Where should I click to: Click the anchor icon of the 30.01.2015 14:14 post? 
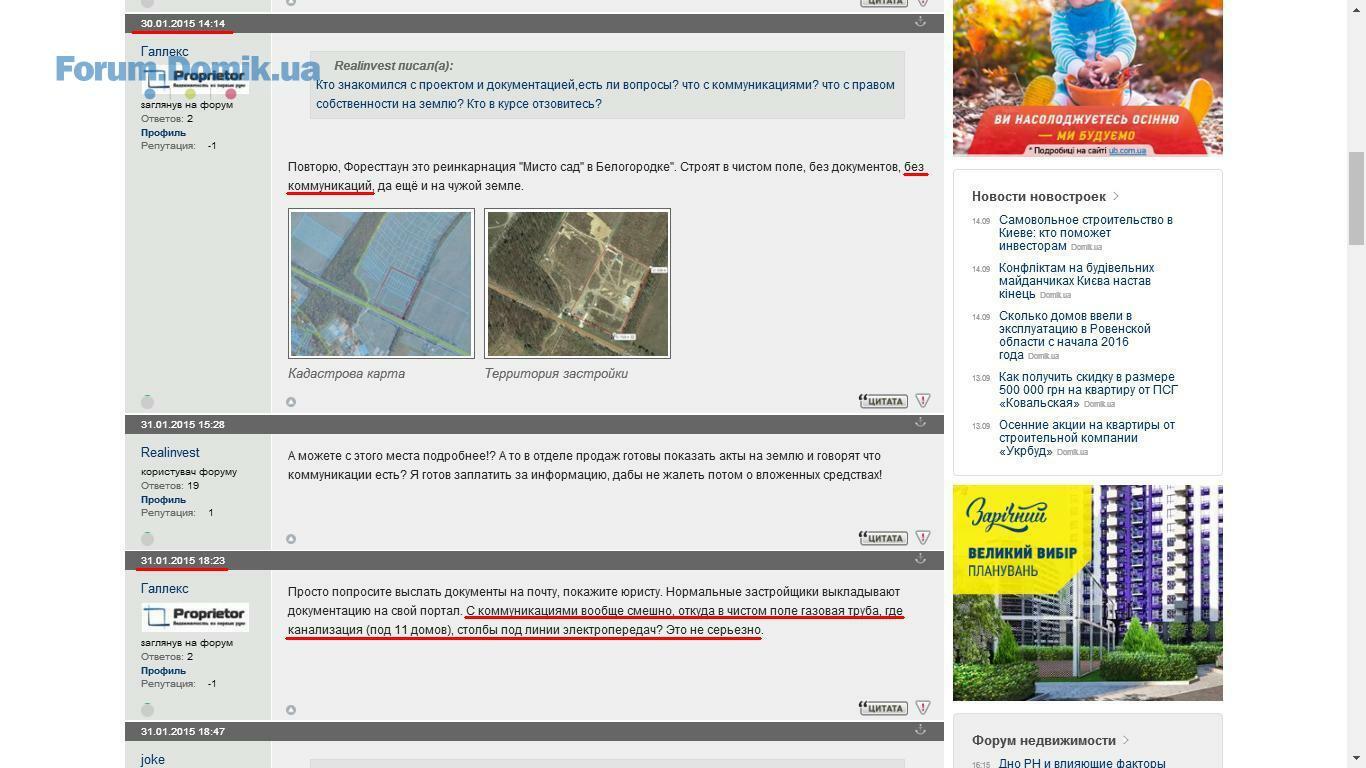(920, 22)
